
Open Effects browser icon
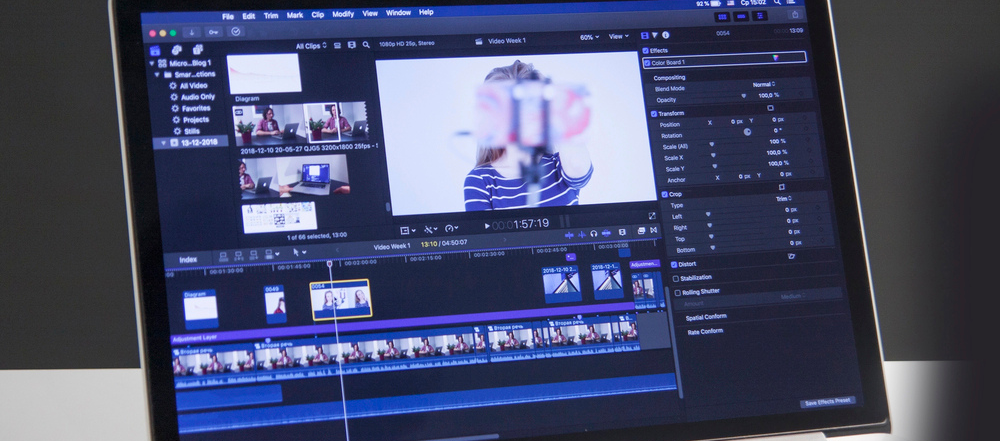pyautogui.click(x=642, y=231)
